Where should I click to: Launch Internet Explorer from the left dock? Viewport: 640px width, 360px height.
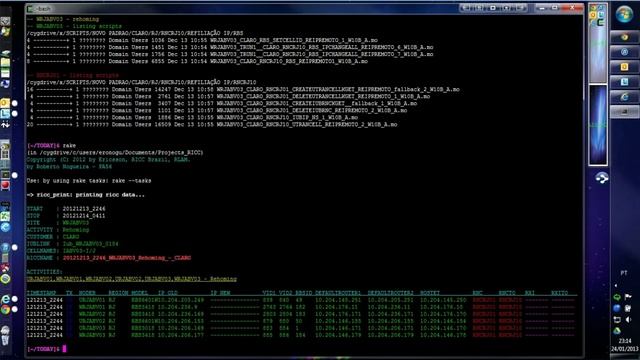tap(5, 299)
